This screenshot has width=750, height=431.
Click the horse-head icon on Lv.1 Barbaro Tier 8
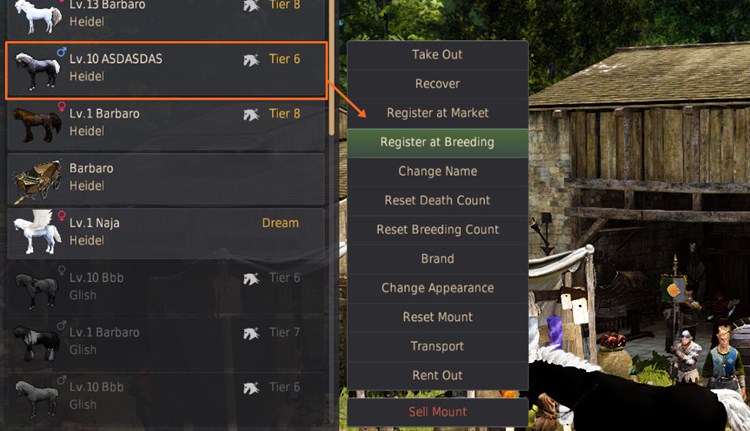[x=251, y=114]
